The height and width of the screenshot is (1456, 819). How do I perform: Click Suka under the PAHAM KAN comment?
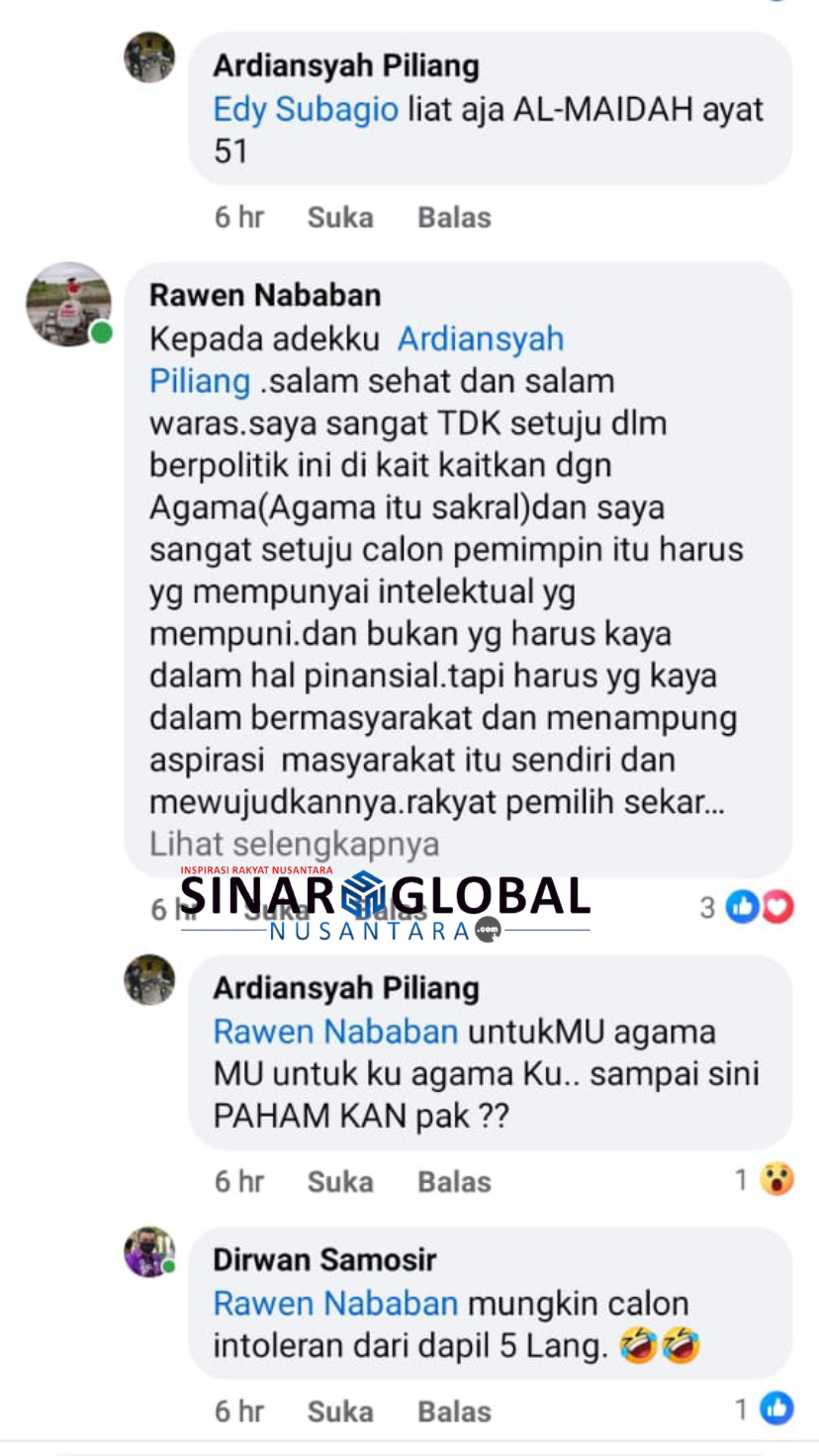click(340, 1181)
